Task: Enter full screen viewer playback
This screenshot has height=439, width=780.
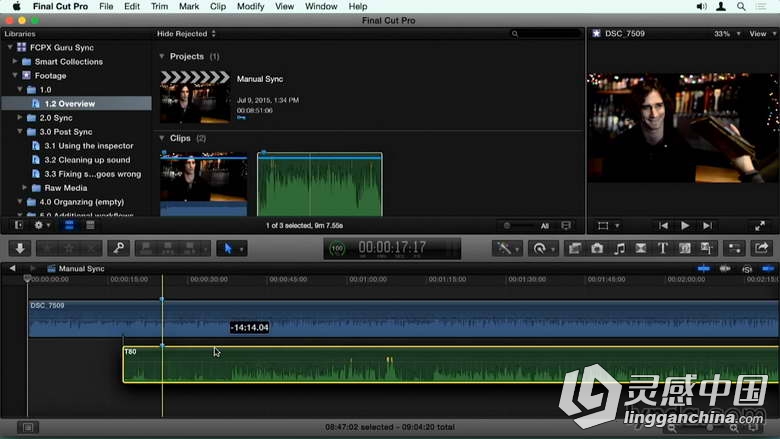Action: pos(760,226)
